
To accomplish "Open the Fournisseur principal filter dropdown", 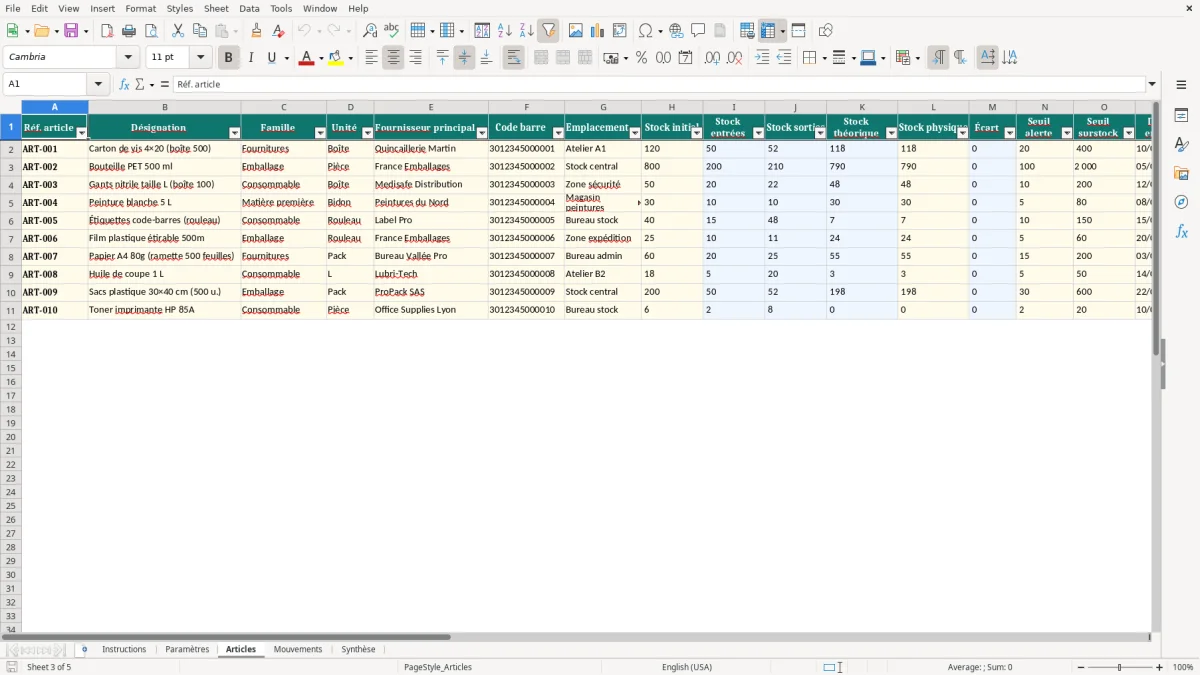I will 482,133.
